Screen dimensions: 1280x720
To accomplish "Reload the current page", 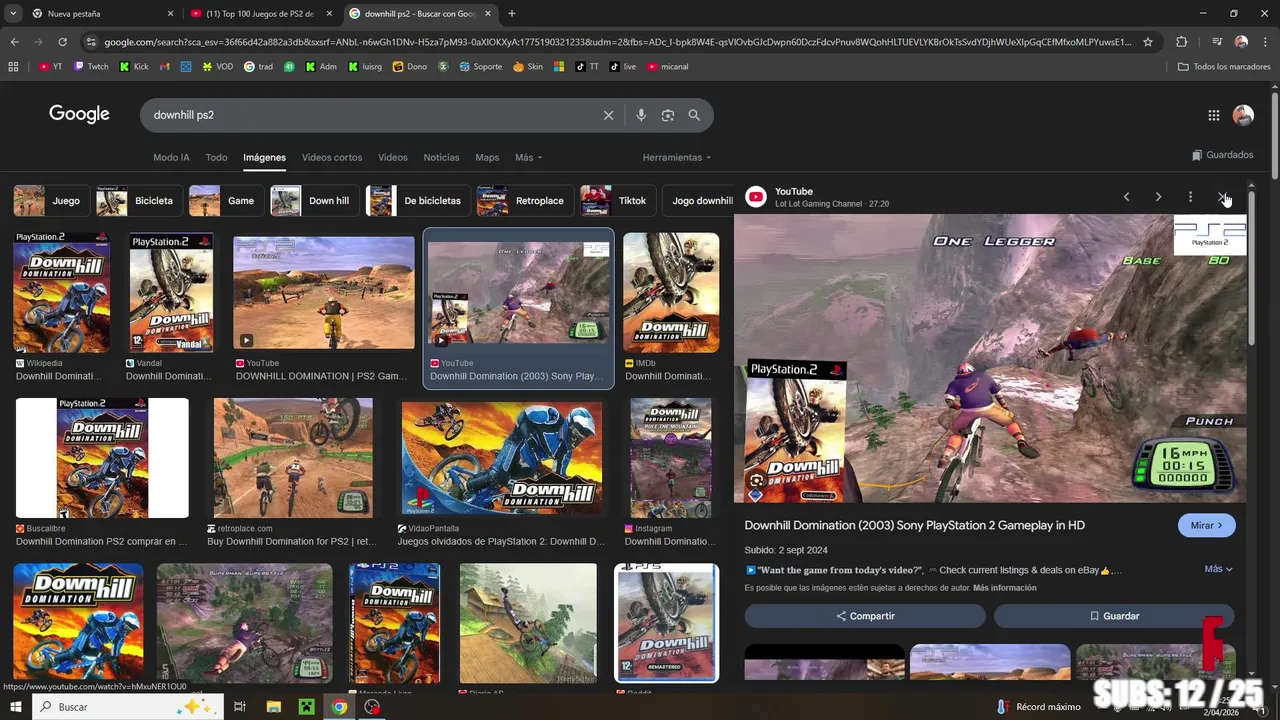I will [x=62, y=42].
